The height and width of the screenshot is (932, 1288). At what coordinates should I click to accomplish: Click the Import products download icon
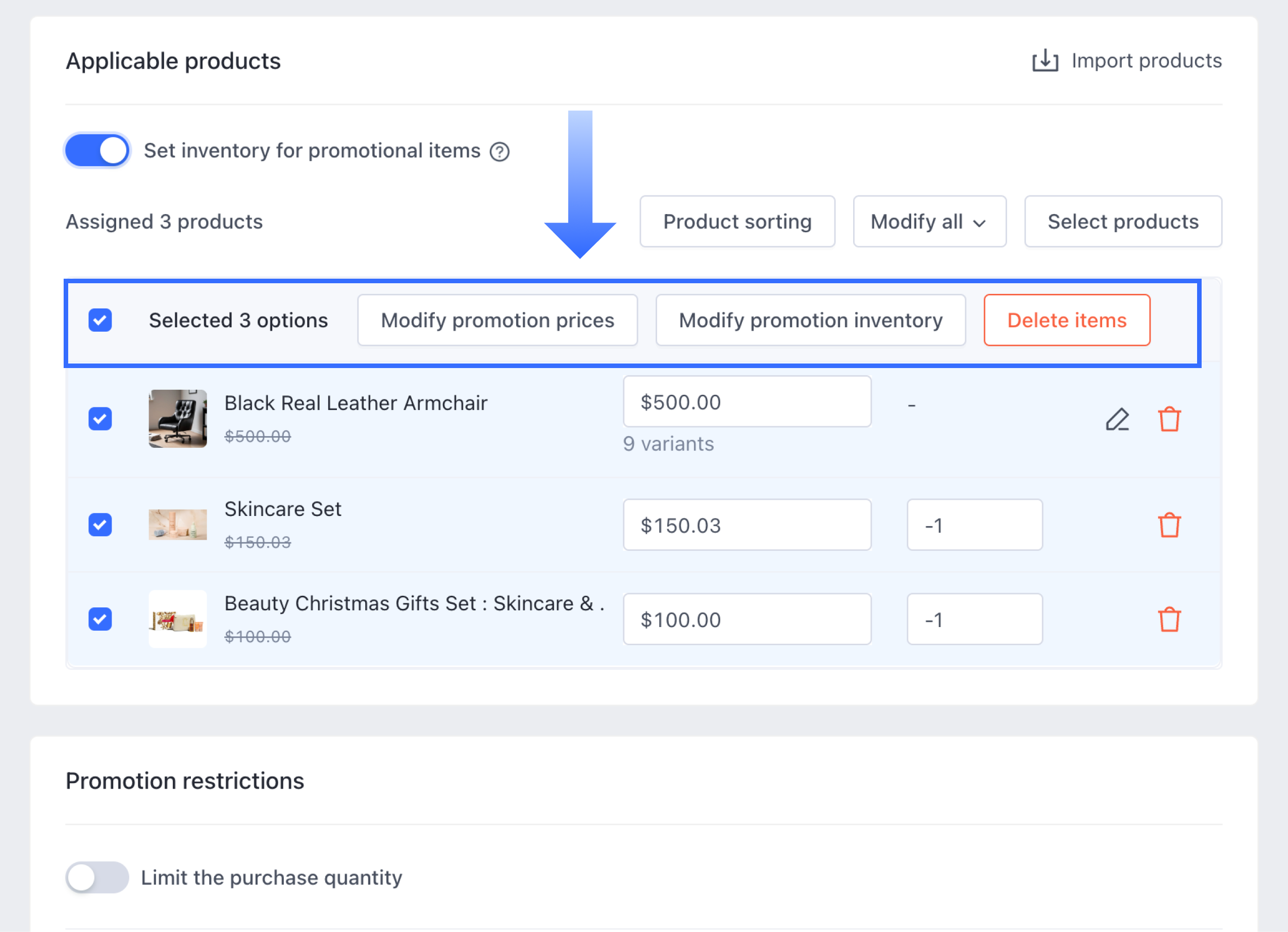[x=1045, y=61]
